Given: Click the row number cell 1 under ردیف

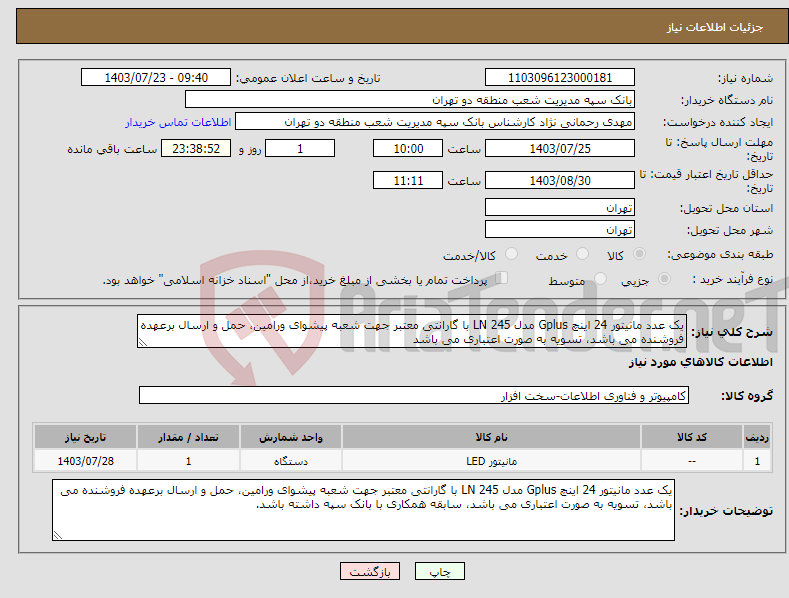Looking at the screenshot, I should tap(757, 461).
